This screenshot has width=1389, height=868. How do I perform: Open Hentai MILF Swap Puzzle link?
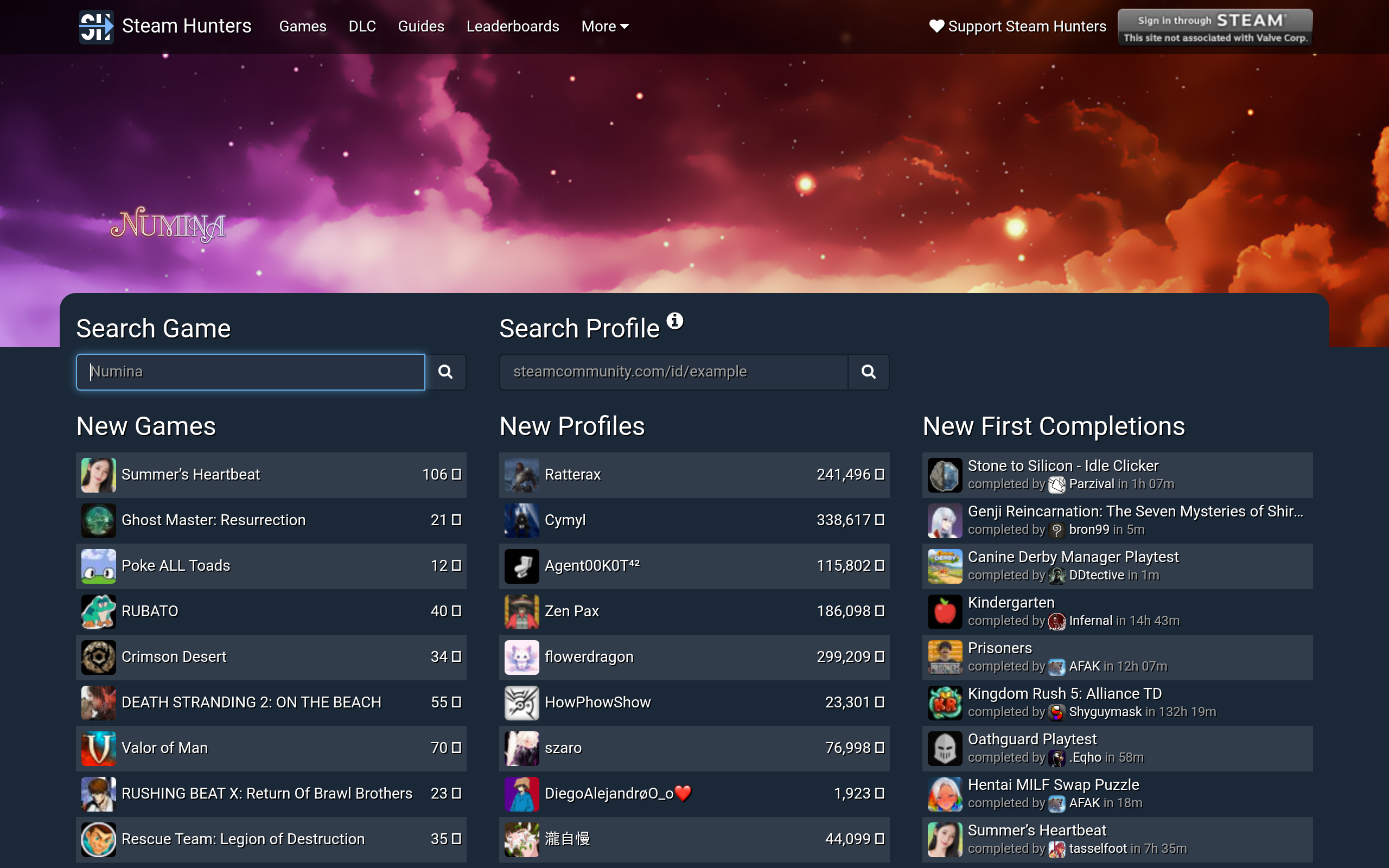[x=1053, y=785]
